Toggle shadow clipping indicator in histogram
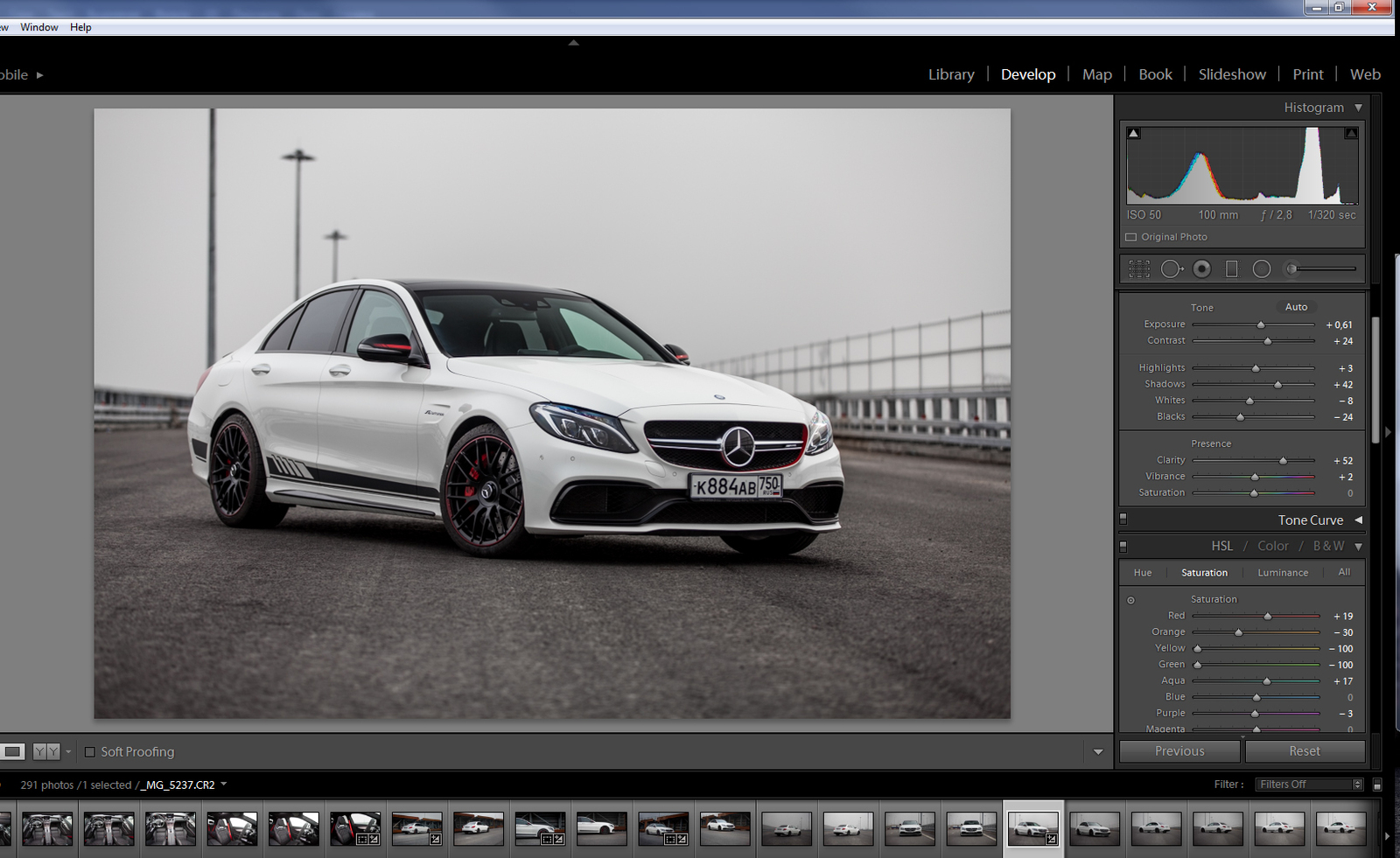This screenshot has height=858, width=1400. click(x=1133, y=134)
